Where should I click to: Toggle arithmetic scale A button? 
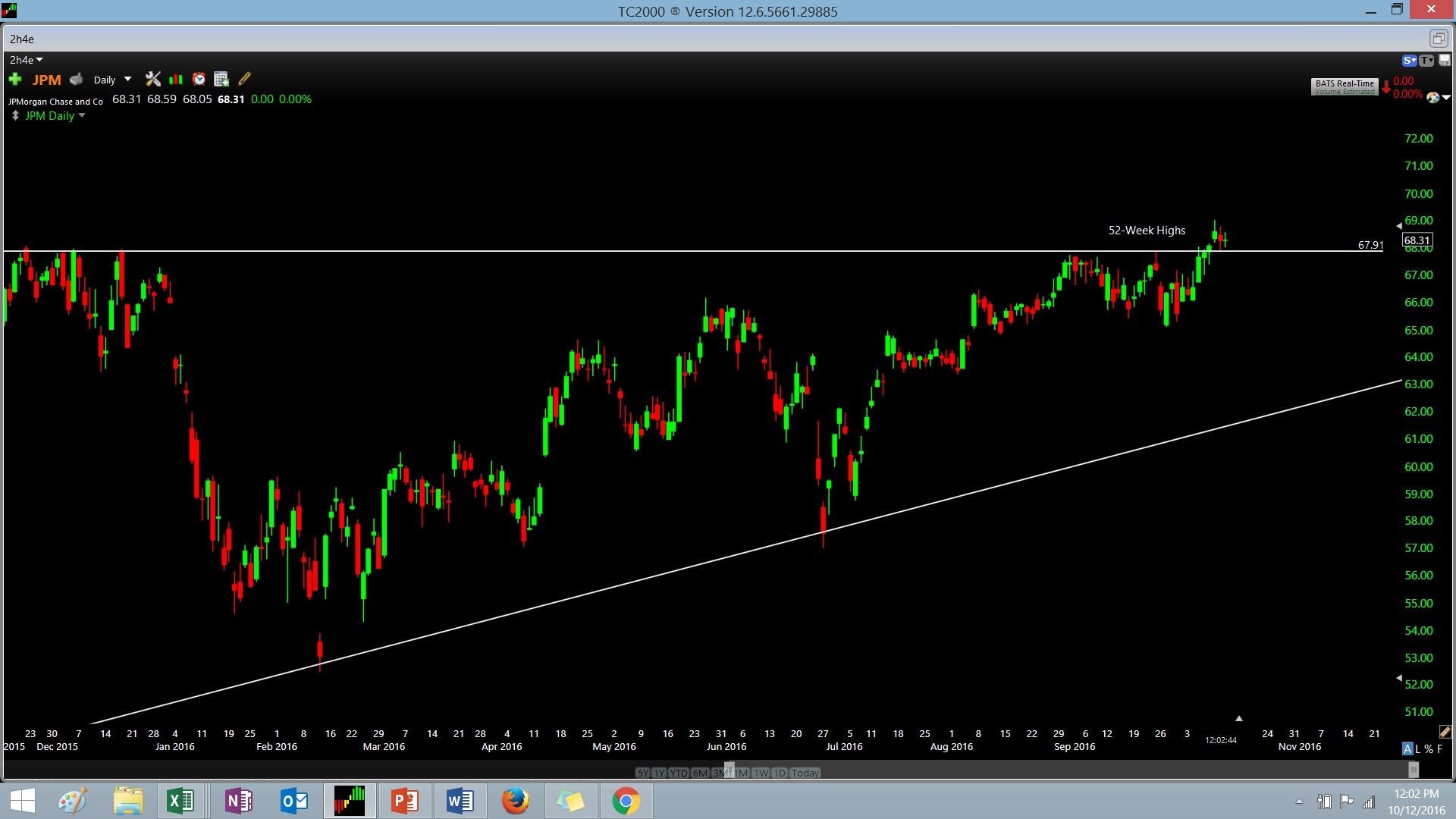1407,748
